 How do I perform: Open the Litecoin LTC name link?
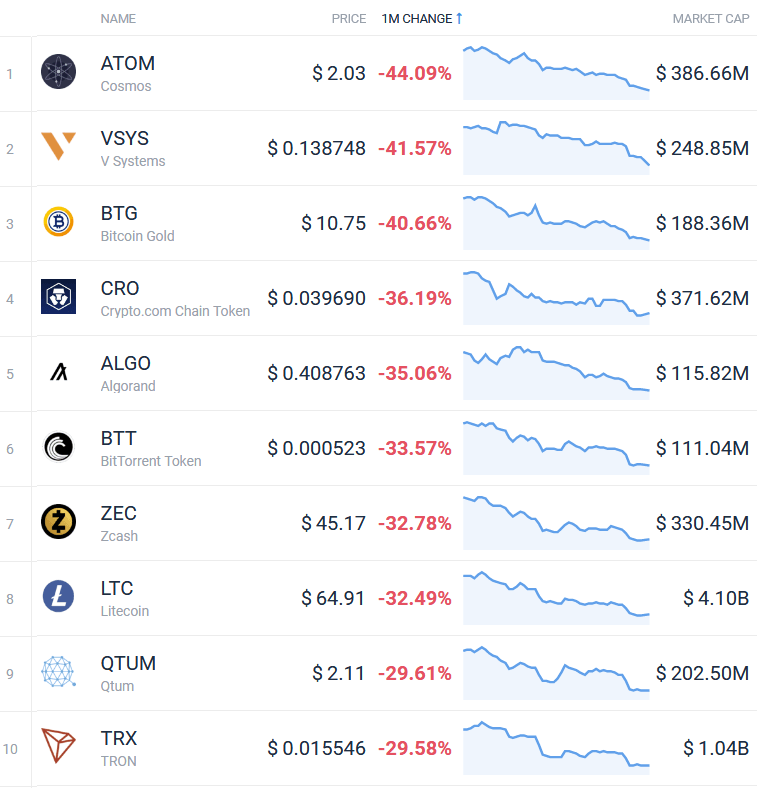[x=117, y=588]
